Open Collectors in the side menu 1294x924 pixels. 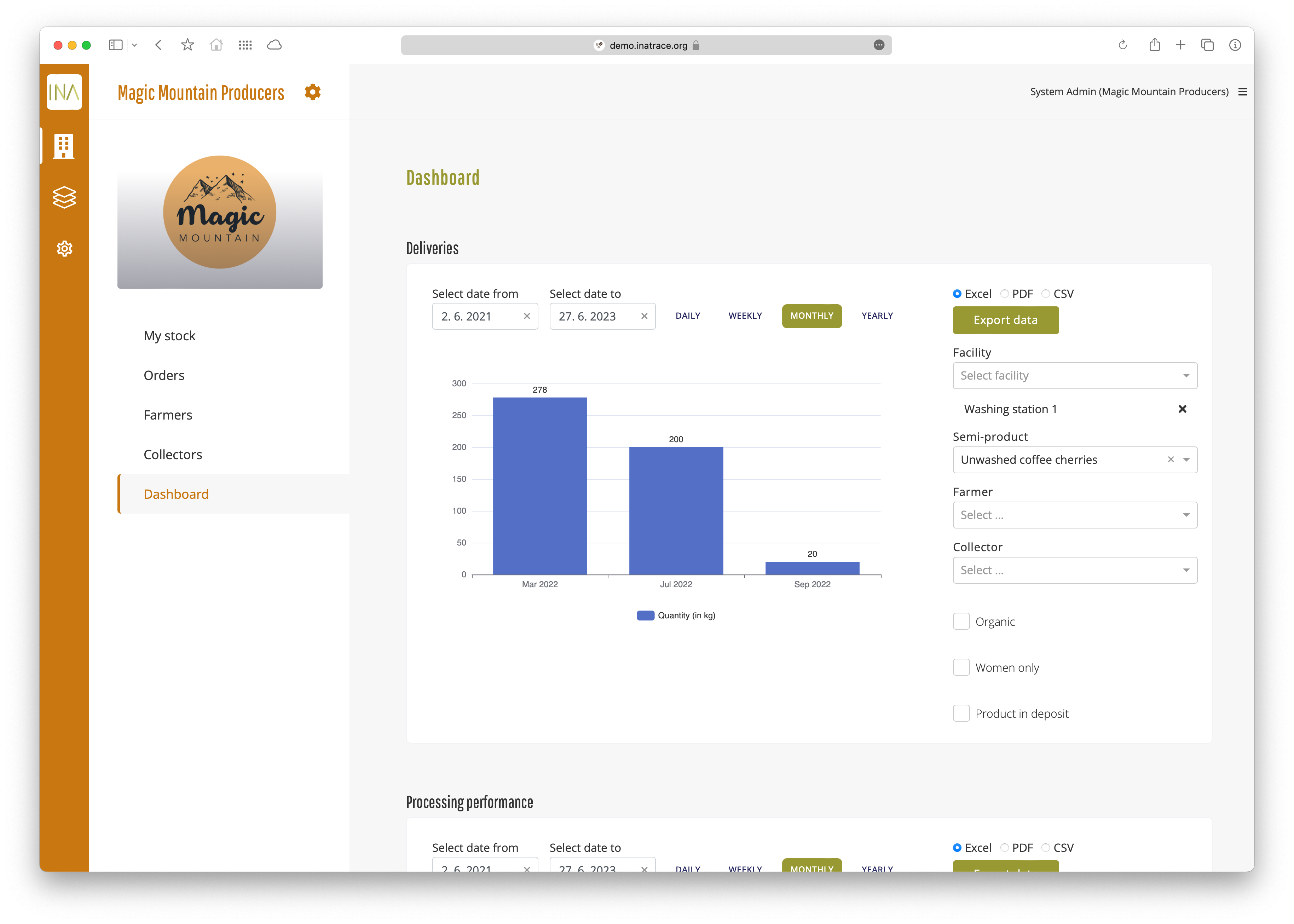click(173, 455)
